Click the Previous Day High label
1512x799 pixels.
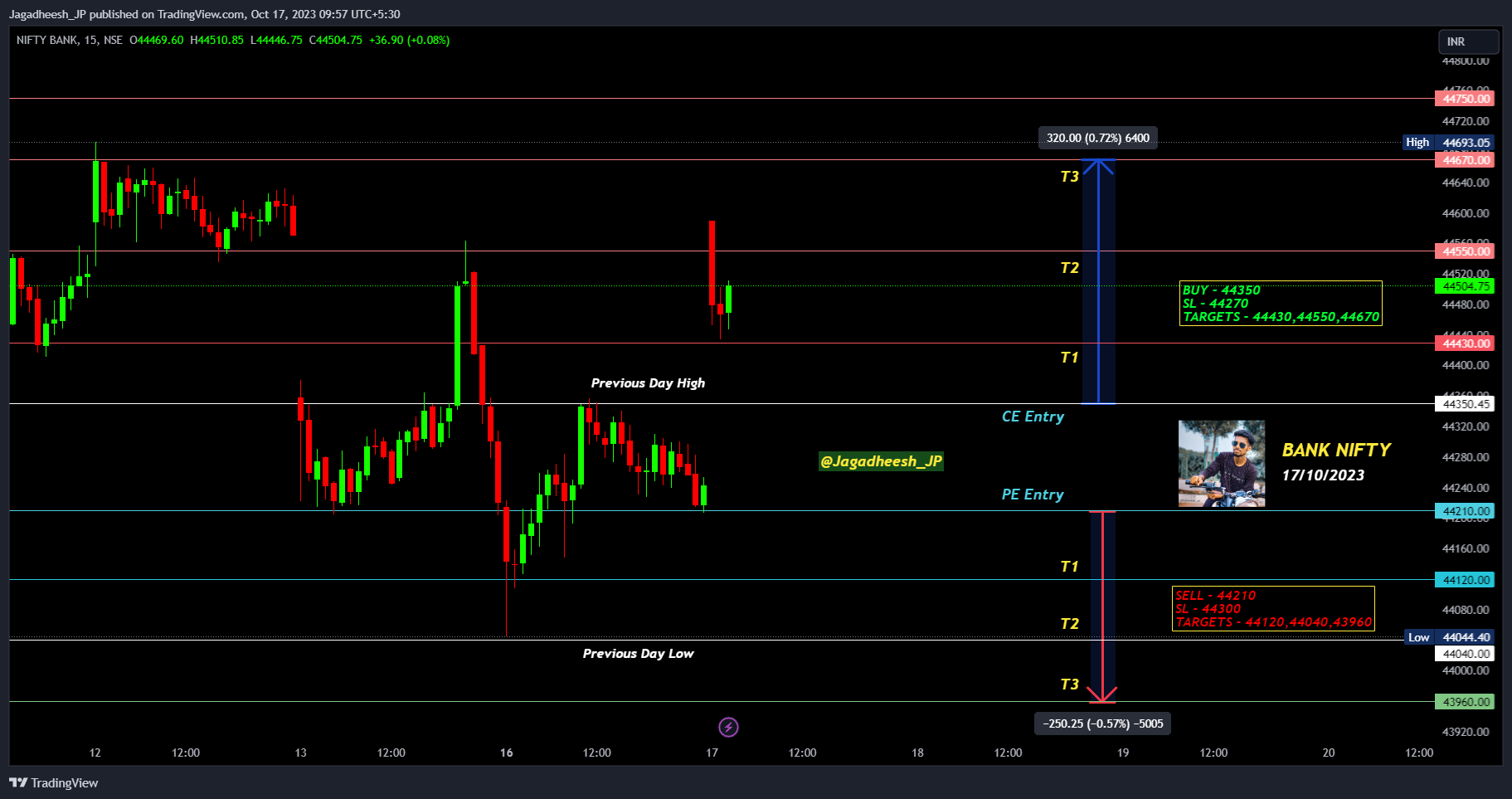648,383
